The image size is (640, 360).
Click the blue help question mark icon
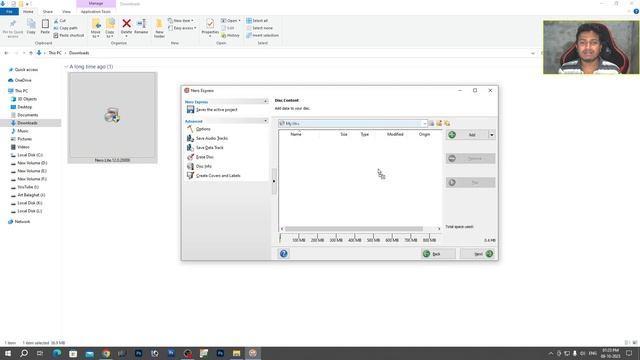point(284,254)
